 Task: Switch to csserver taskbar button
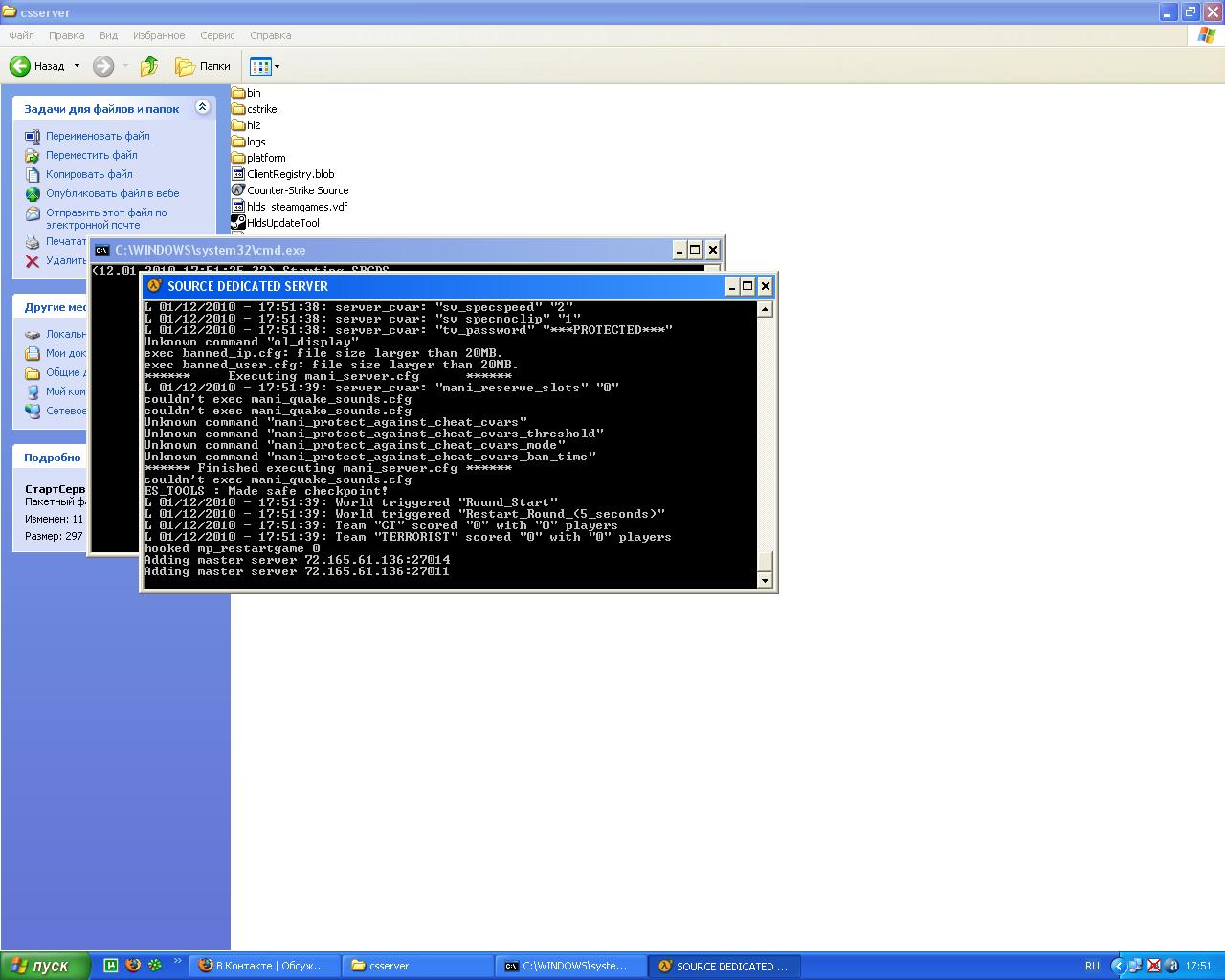[418, 966]
